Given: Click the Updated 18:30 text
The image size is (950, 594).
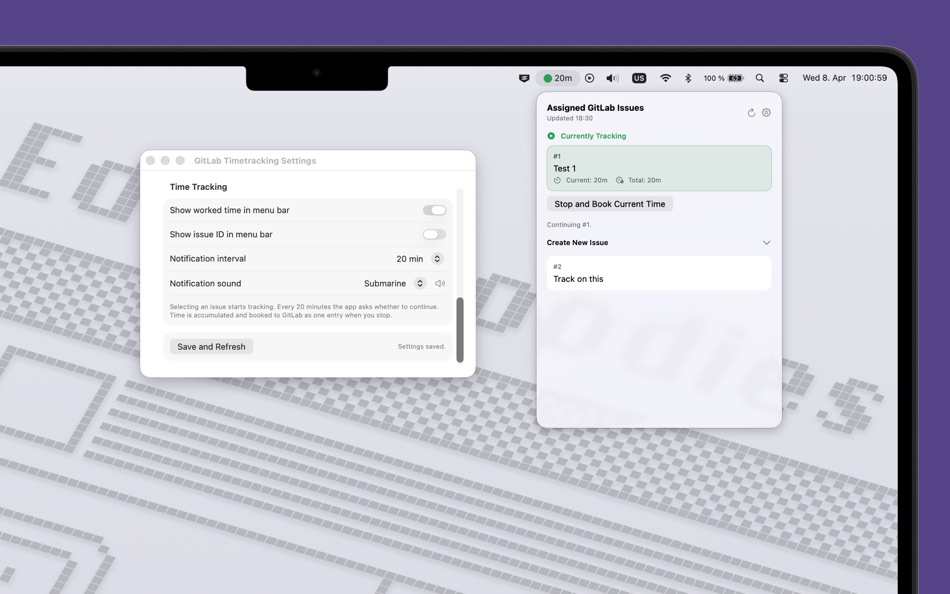Looking at the screenshot, I should click(x=570, y=118).
